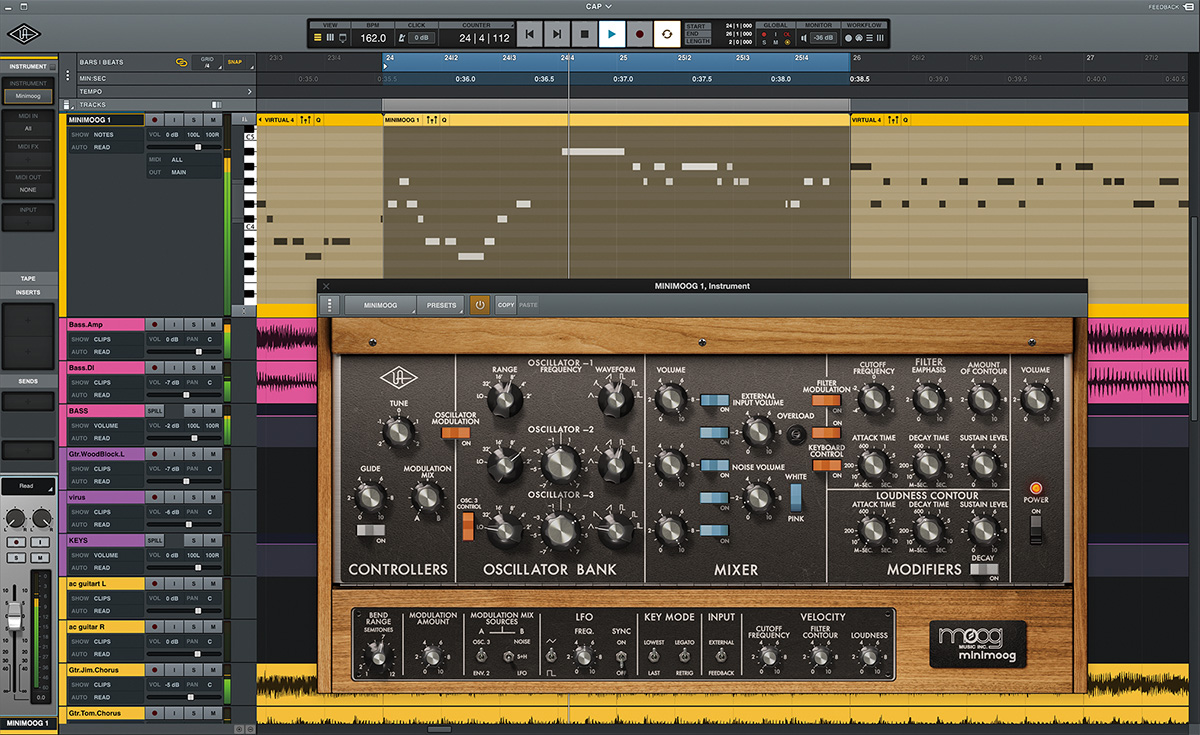Screen dimensions: 1200x735
Task: Expand the Tempo row chevron
Action: (x=249, y=91)
